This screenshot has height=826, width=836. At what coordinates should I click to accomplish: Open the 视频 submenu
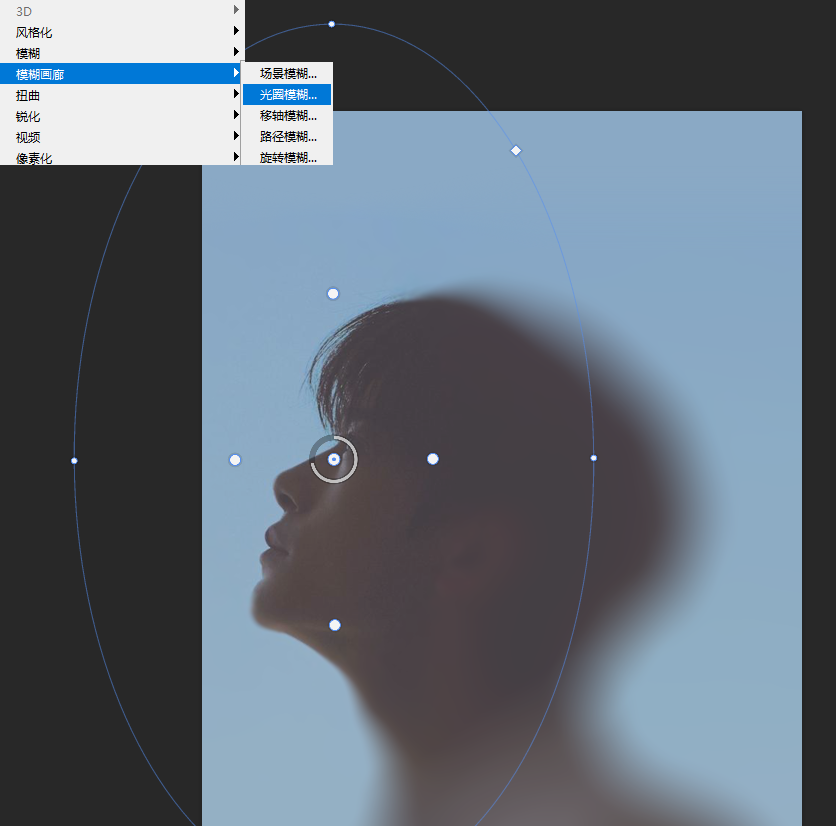122,137
